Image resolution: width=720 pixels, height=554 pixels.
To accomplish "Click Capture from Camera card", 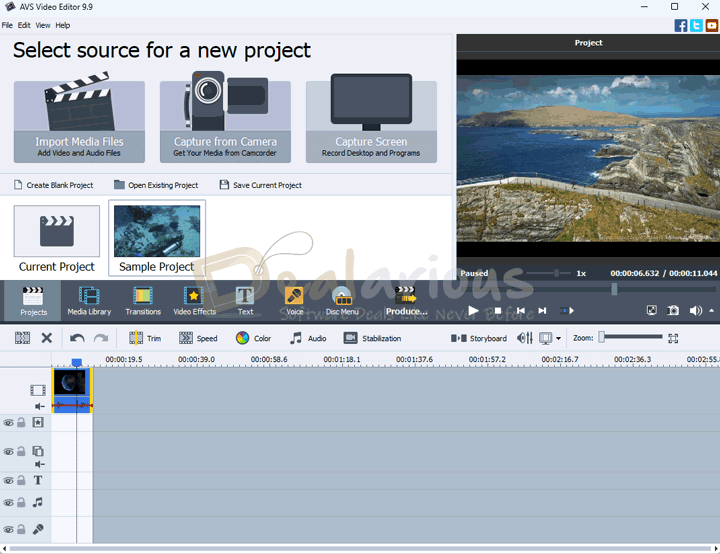I will [x=225, y=121].
